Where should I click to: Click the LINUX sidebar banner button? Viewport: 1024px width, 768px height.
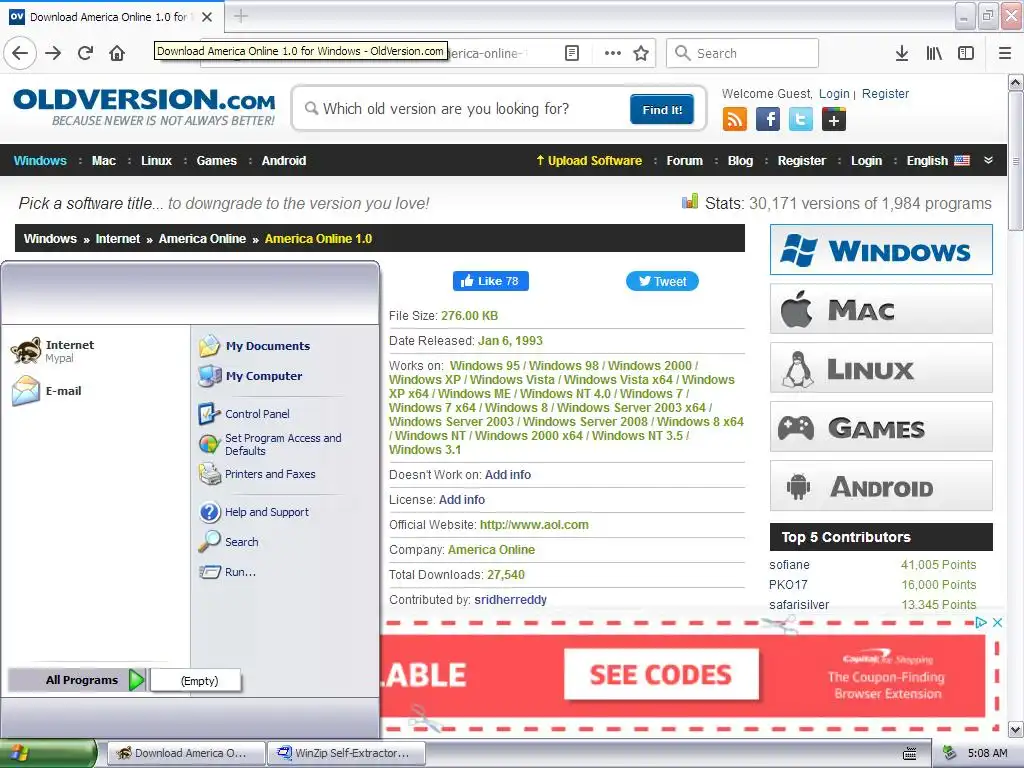click(881, 368)
